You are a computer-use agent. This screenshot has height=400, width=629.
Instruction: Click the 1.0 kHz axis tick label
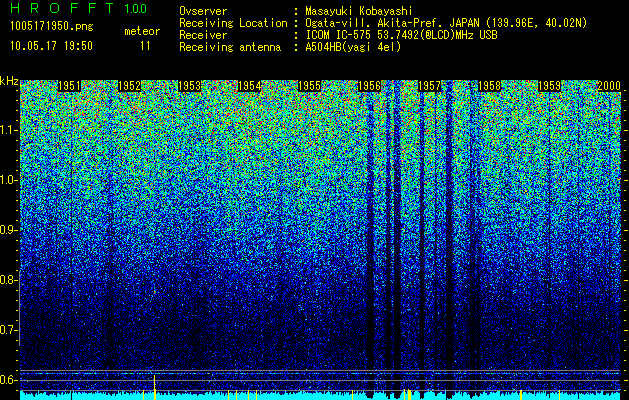[x=9, y=180]
